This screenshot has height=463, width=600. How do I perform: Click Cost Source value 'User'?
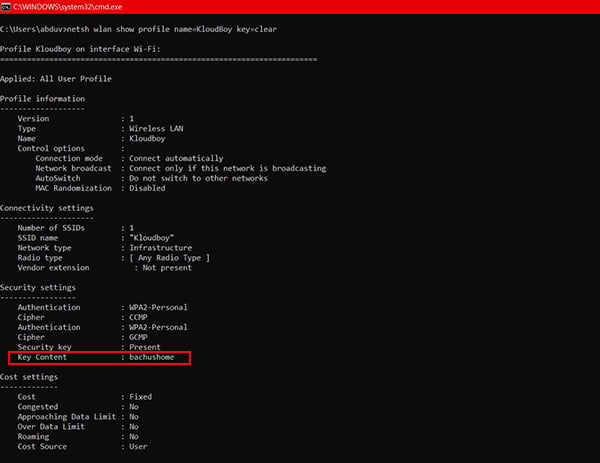point(138,447)
